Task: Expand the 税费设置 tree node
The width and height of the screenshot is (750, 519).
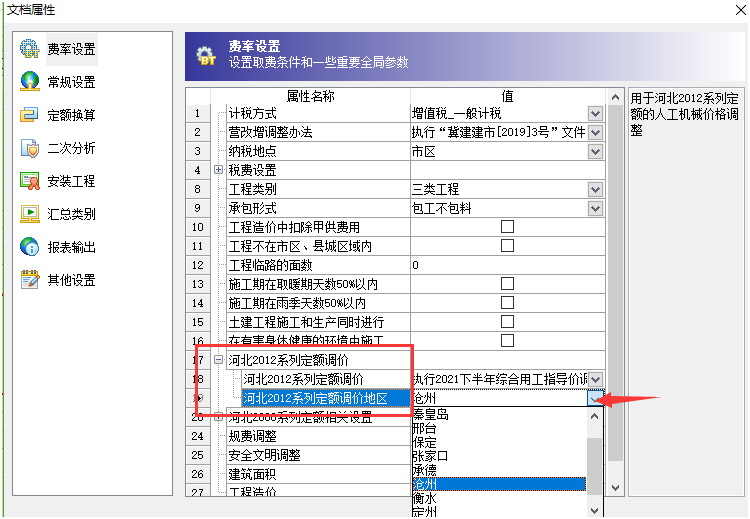Action: 218,170
